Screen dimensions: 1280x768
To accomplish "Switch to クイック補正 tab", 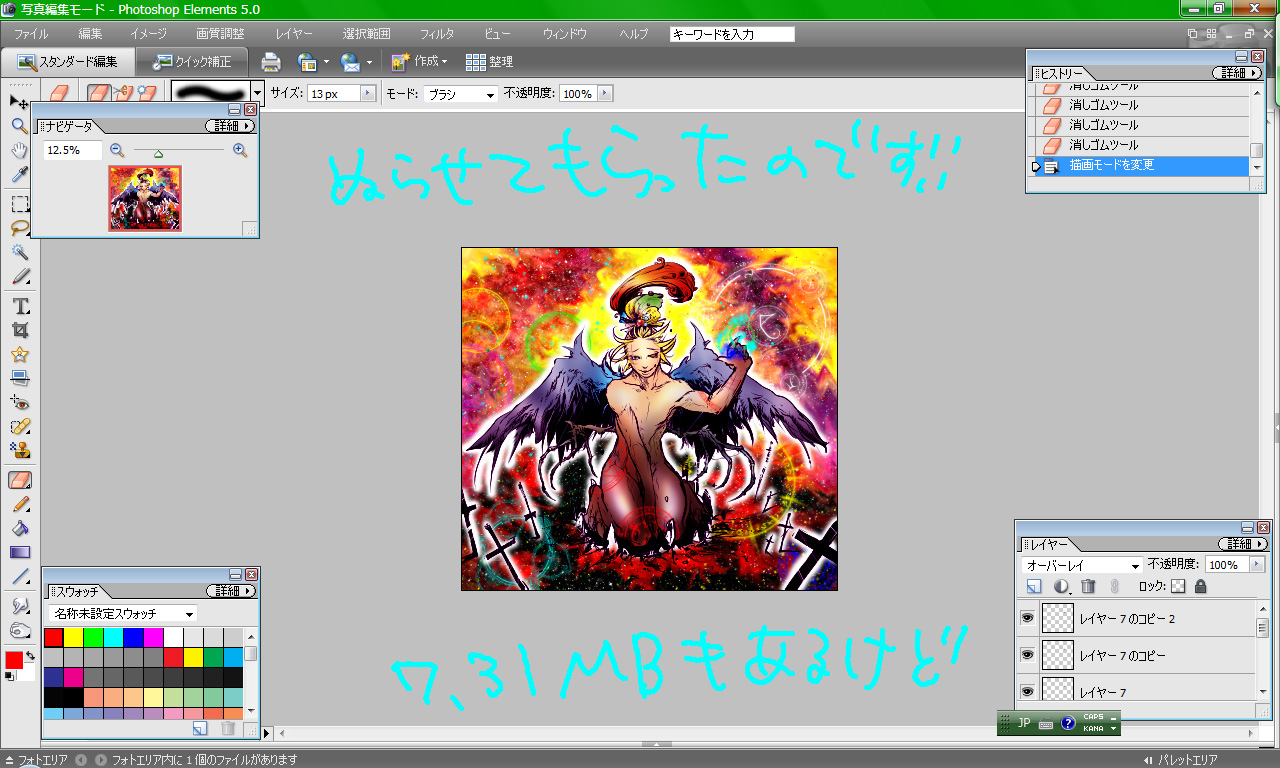I will pyautogui.click(x=193, y=62).
